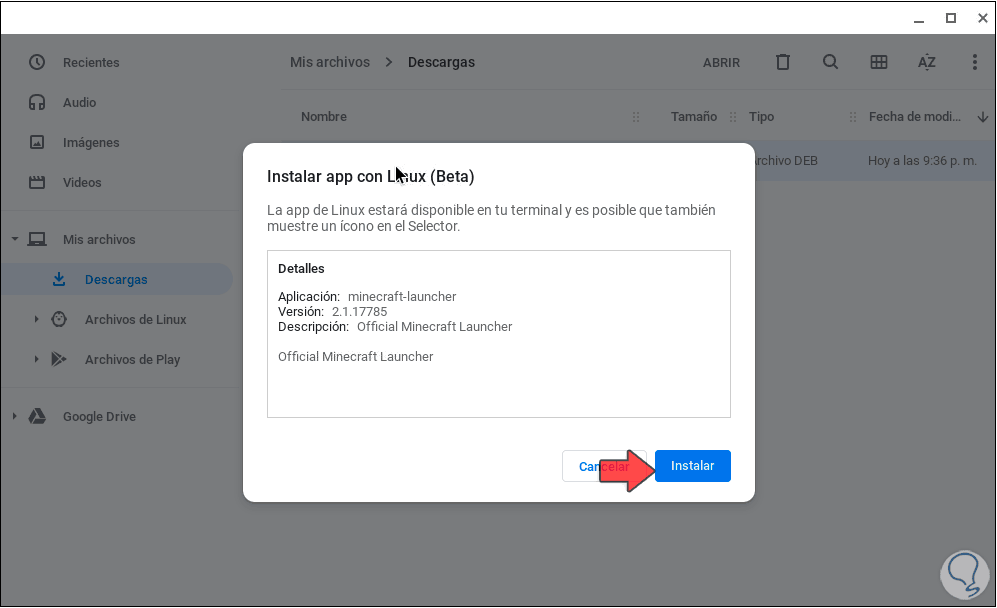Click Descargas breadcrumb

(441, 62)
